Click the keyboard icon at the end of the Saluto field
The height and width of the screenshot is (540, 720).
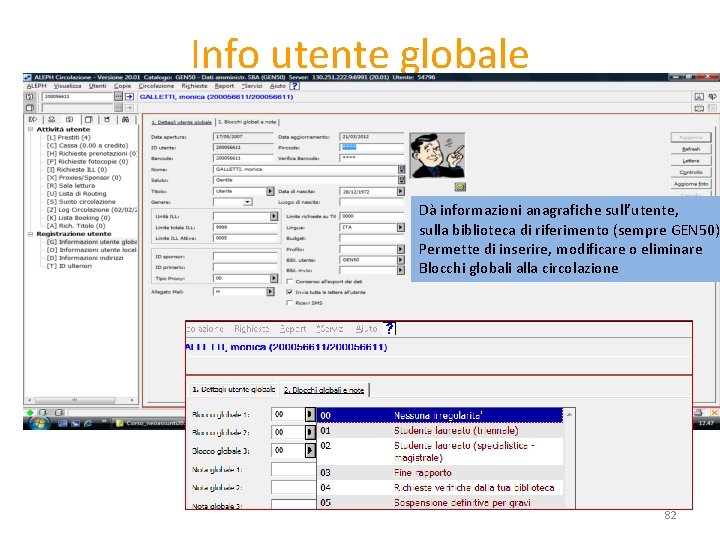click(x=402, y=180)
